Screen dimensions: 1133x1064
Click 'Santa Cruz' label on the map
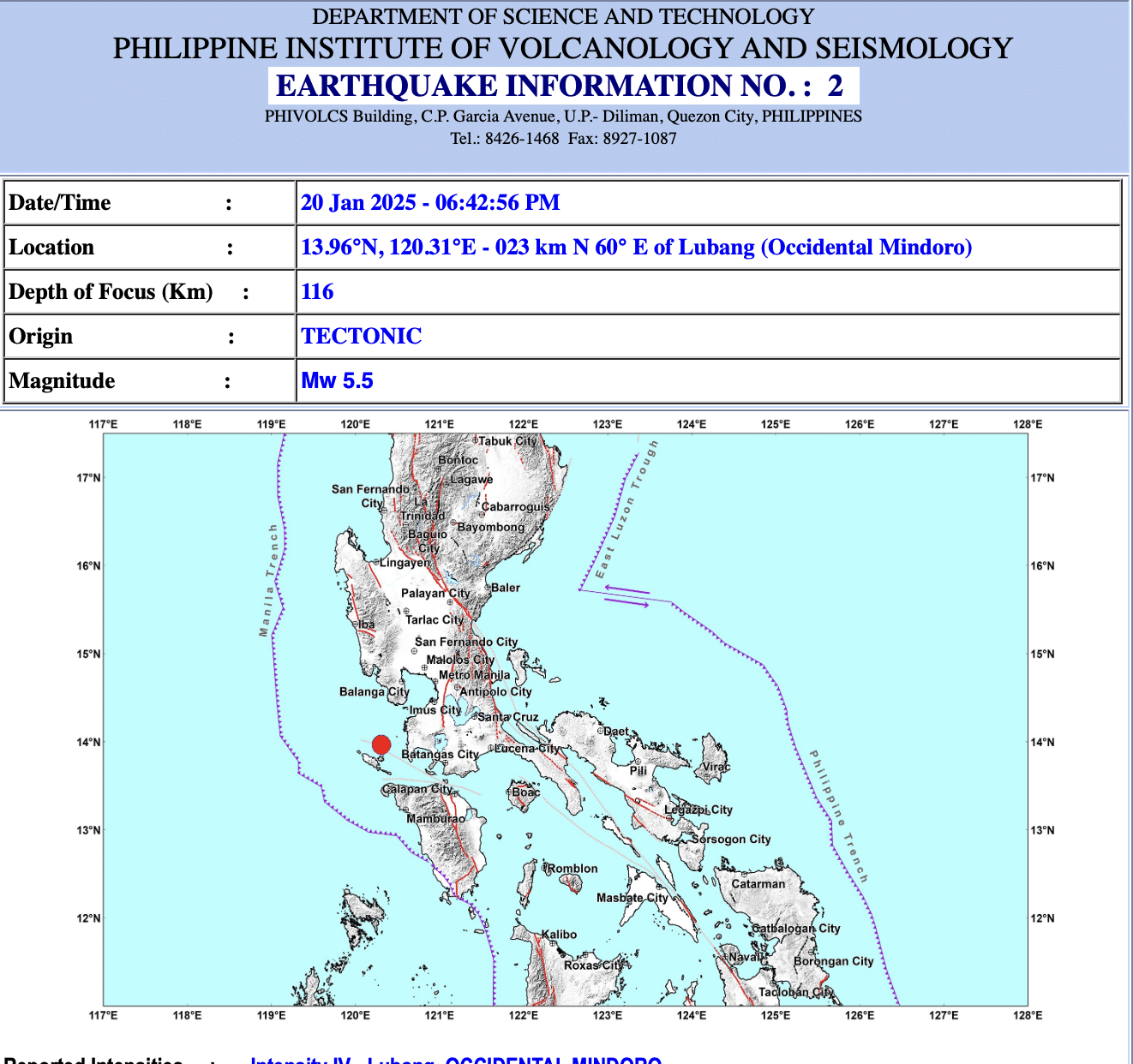click(508, 717)
